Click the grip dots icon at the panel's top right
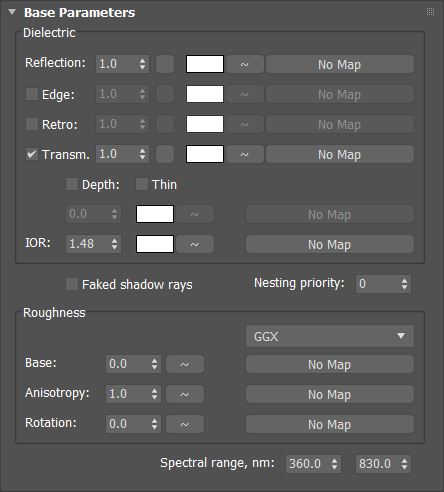This screenshot has height=492, width=444. (x=430, y=12)
